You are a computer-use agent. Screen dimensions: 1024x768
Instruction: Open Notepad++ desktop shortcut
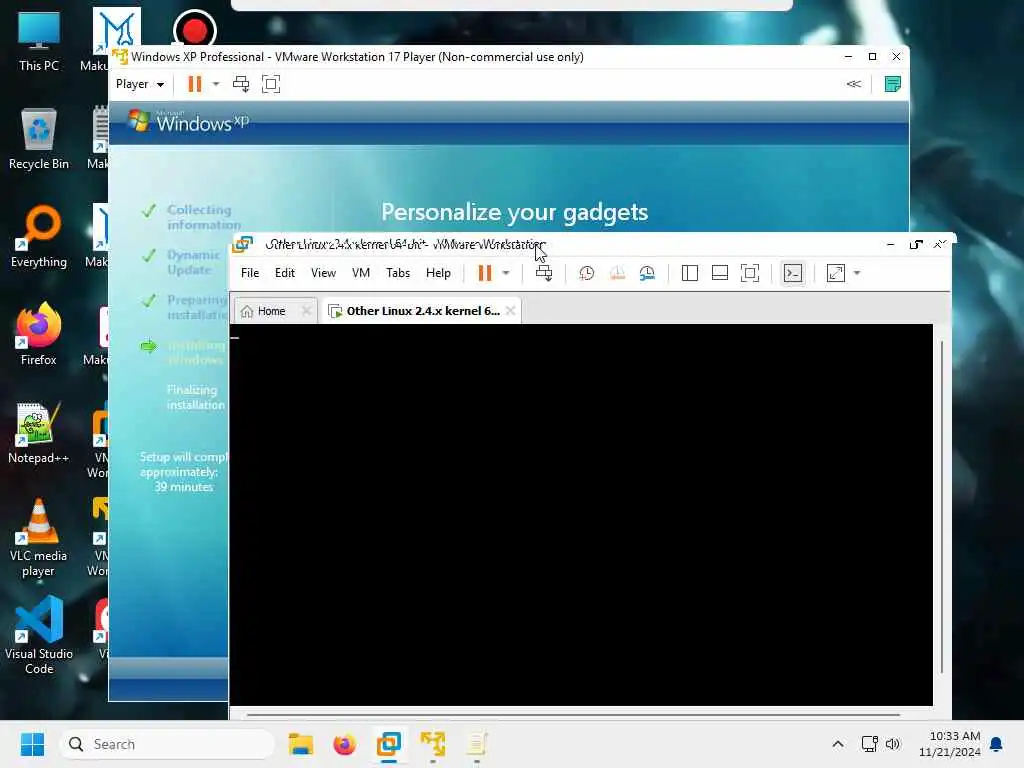click(39, 432)
